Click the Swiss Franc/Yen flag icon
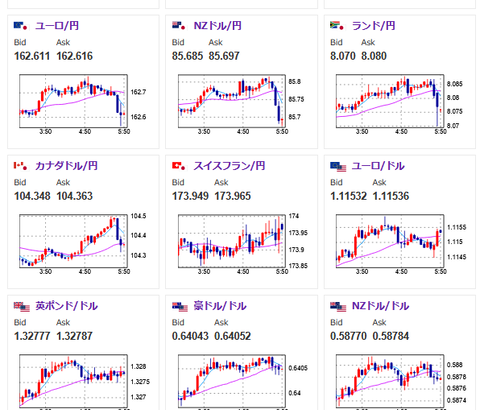480x410 pixels. tap(179, 166)
